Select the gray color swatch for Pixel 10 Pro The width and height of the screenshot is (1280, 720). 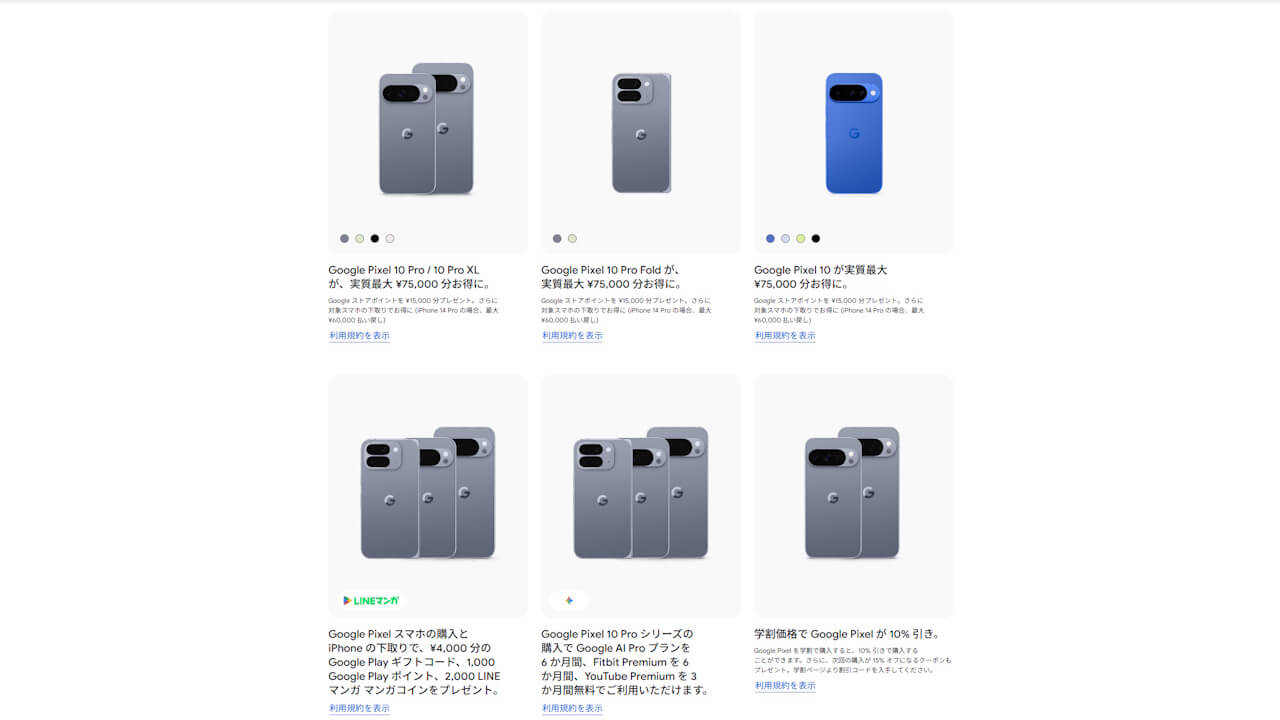pyautogui.click(x=345, y=239)
